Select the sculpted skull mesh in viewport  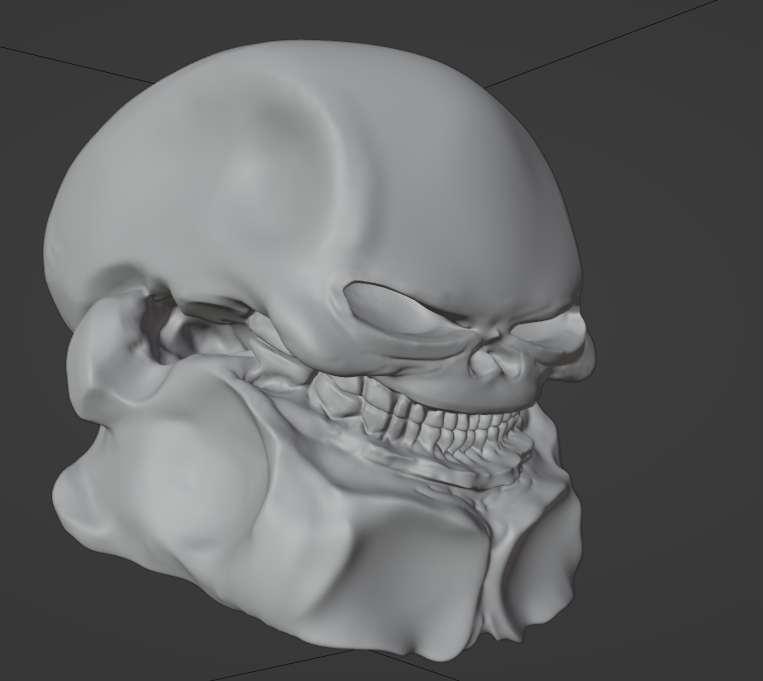point(319,350)
